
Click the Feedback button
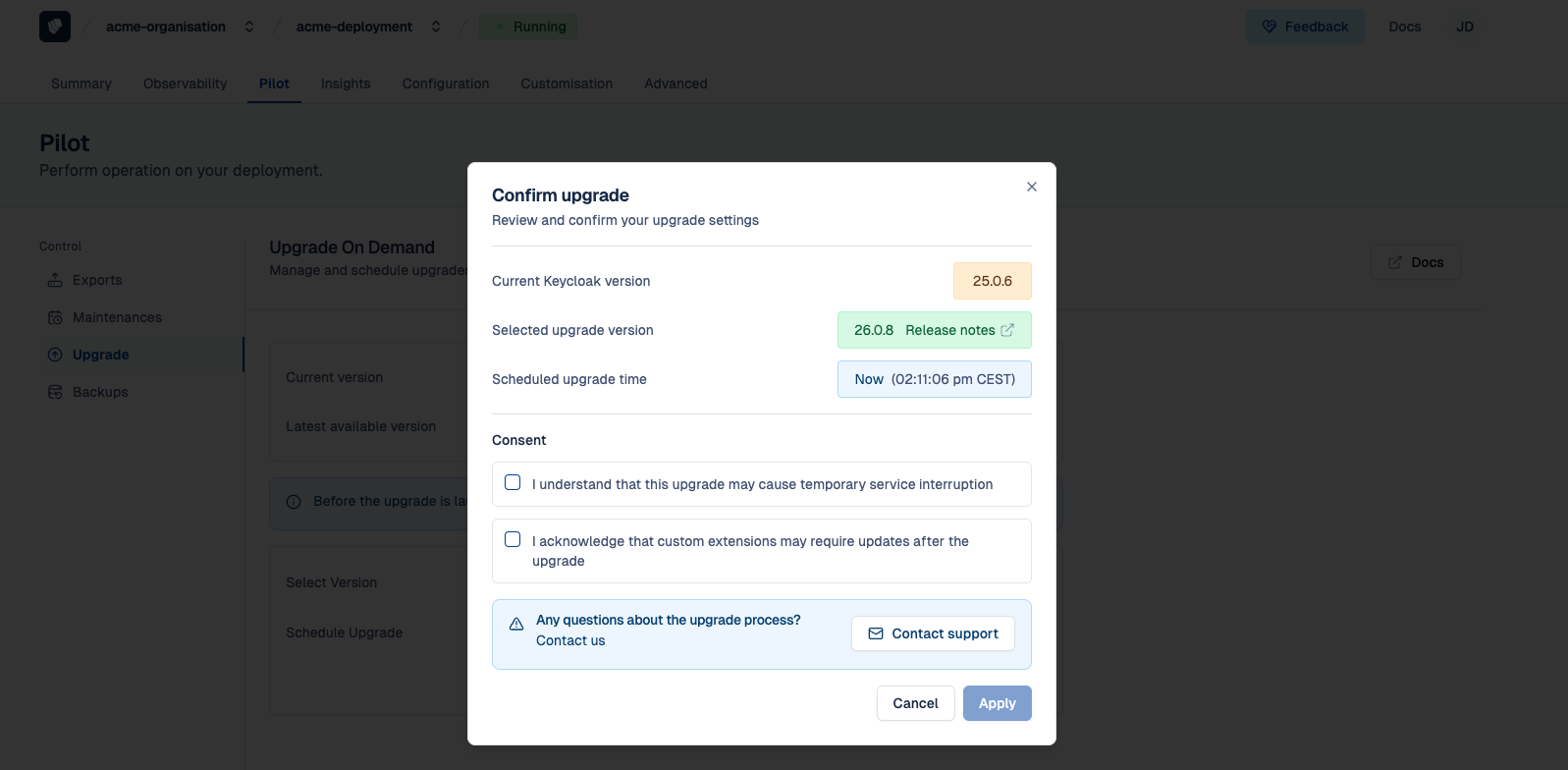click(x=1305, y=27)
